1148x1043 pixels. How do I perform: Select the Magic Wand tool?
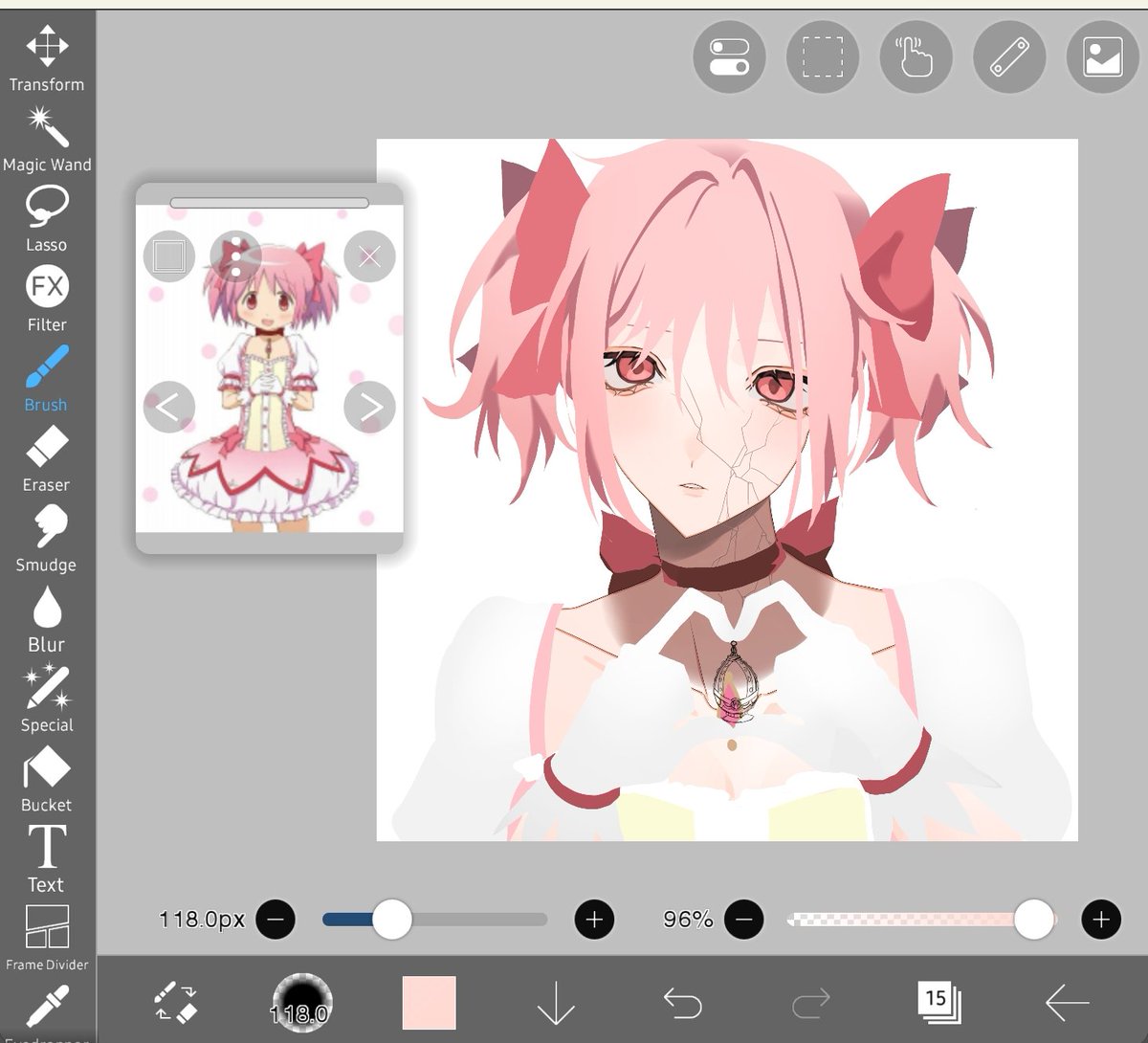(46, 140)
